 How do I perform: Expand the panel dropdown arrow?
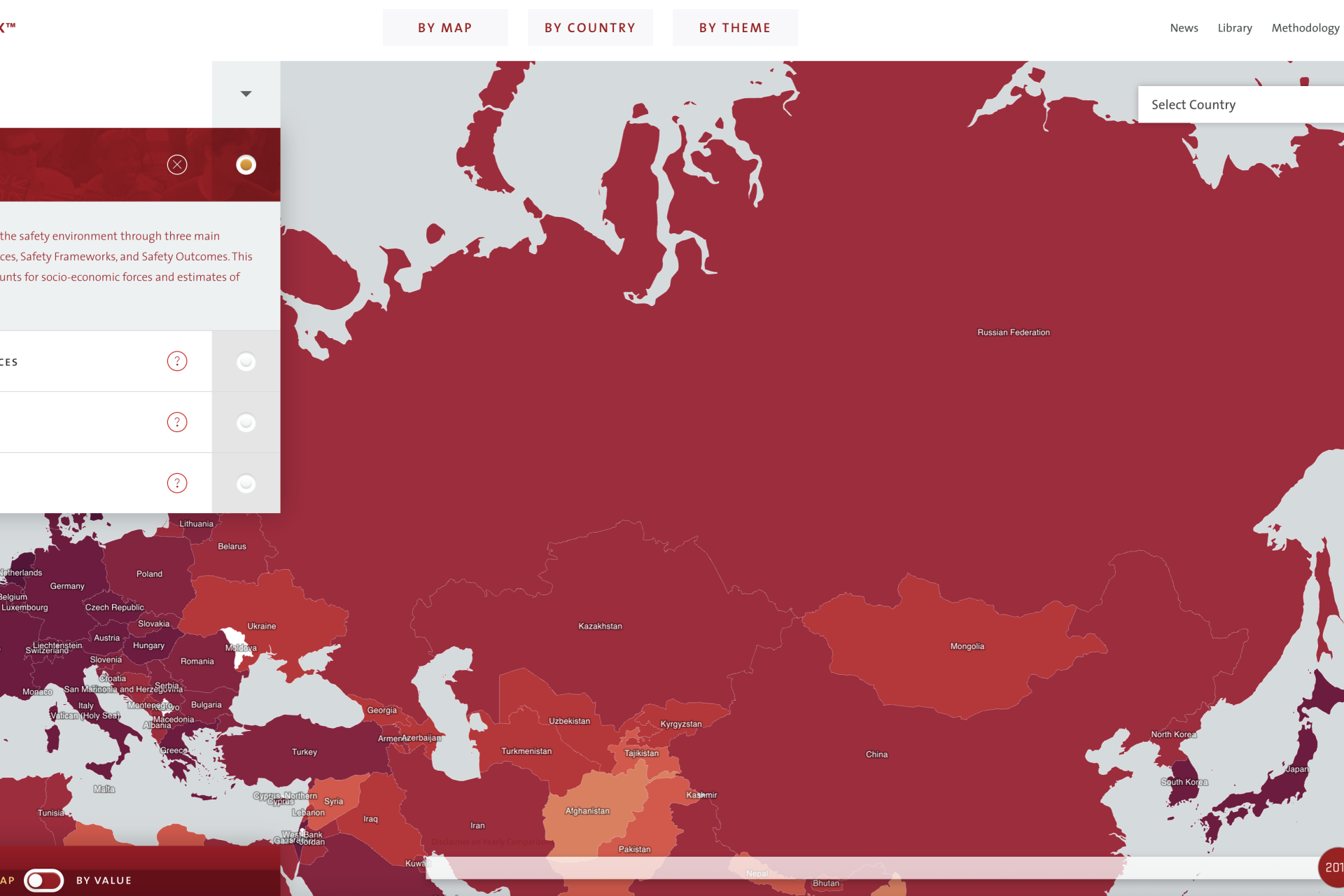(x=246, y=94)
